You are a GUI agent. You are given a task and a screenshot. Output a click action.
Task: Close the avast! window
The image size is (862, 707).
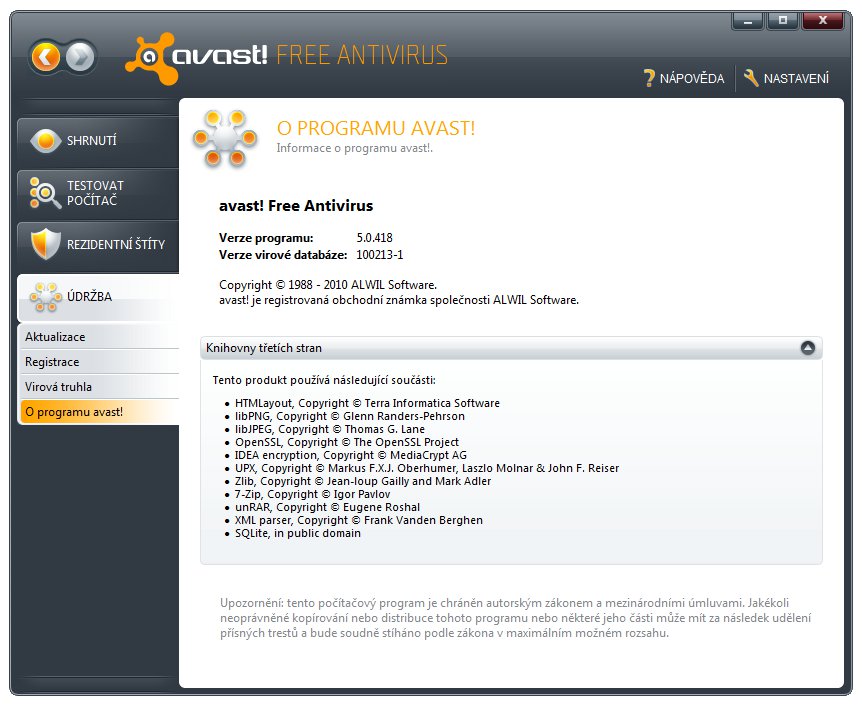pyautogui.click(x=823, y=21)
